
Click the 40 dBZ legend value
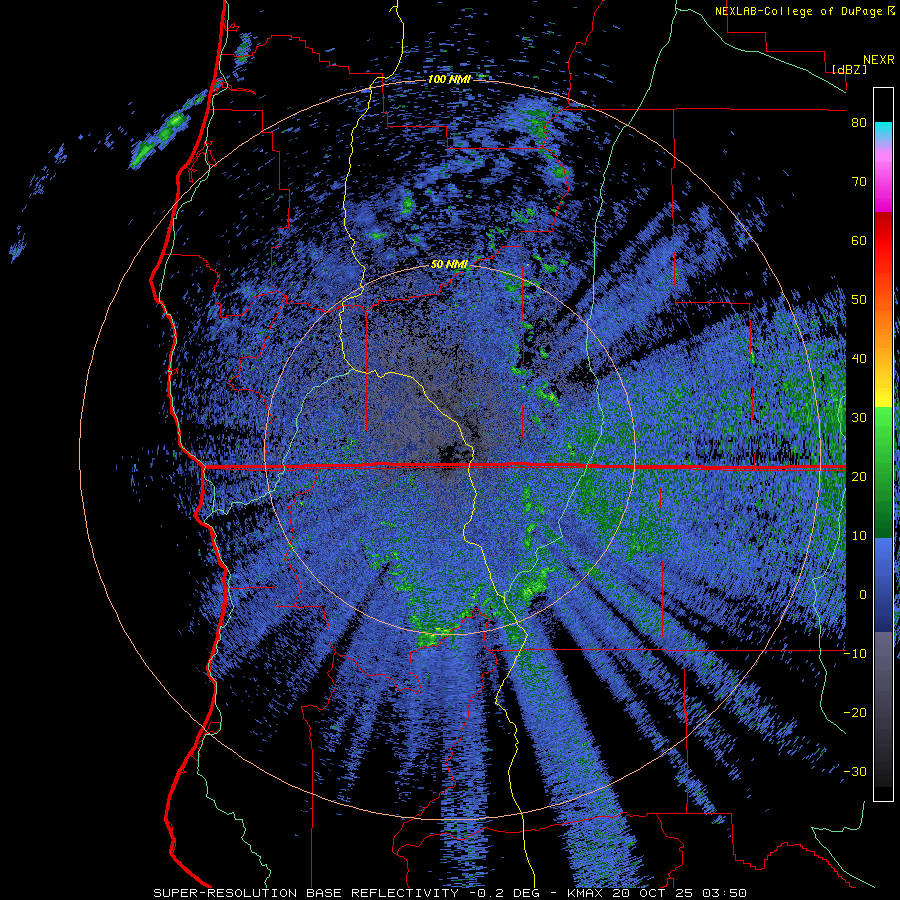click(x=859, y=359)
